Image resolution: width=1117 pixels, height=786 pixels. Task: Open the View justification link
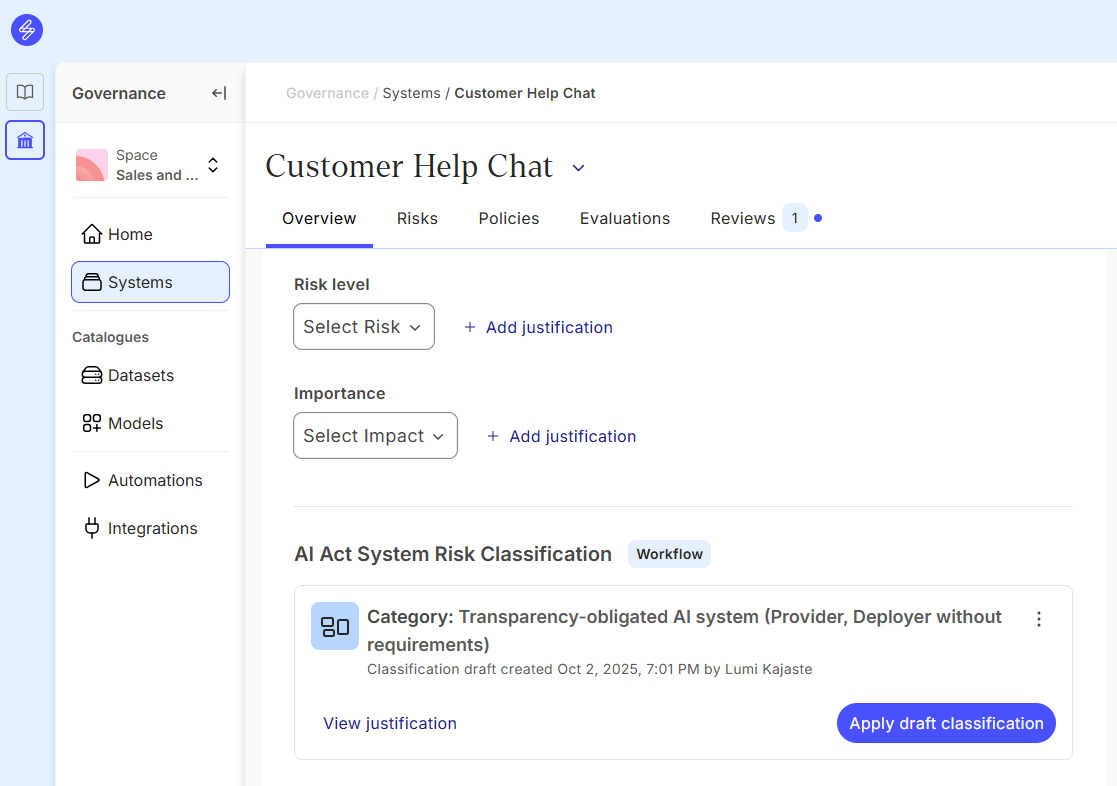[390, 723]
